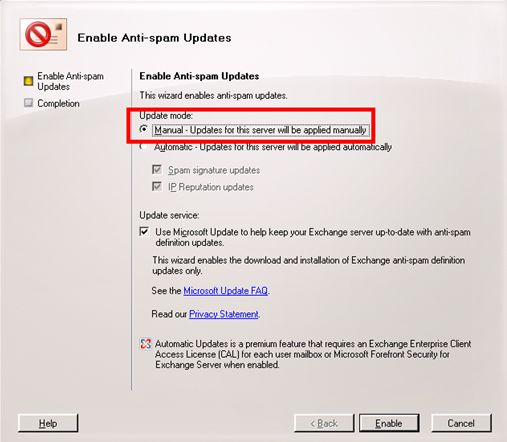Toggle Spam signature updates checkbox
Viewport: 507px width, 442px height.
point(157,169)
